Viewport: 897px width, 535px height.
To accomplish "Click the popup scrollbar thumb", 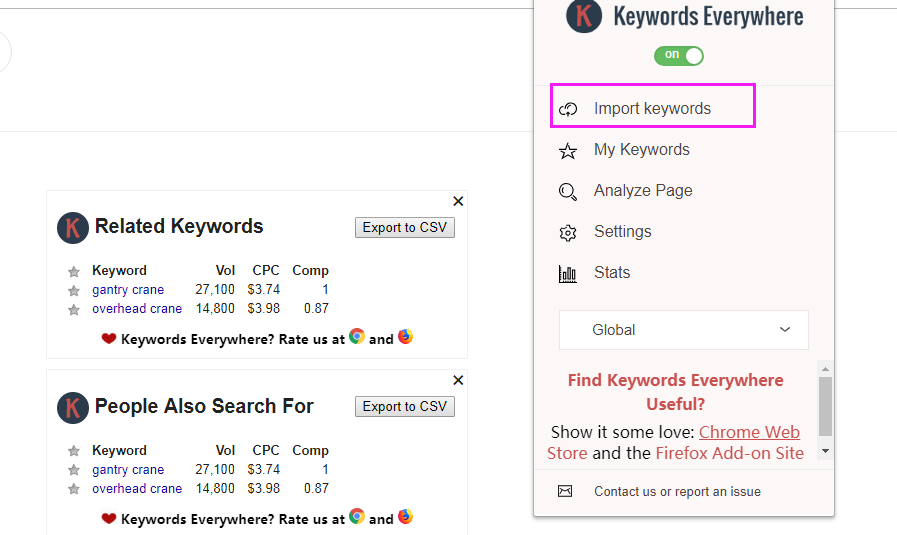I will (x=825, y=406).
